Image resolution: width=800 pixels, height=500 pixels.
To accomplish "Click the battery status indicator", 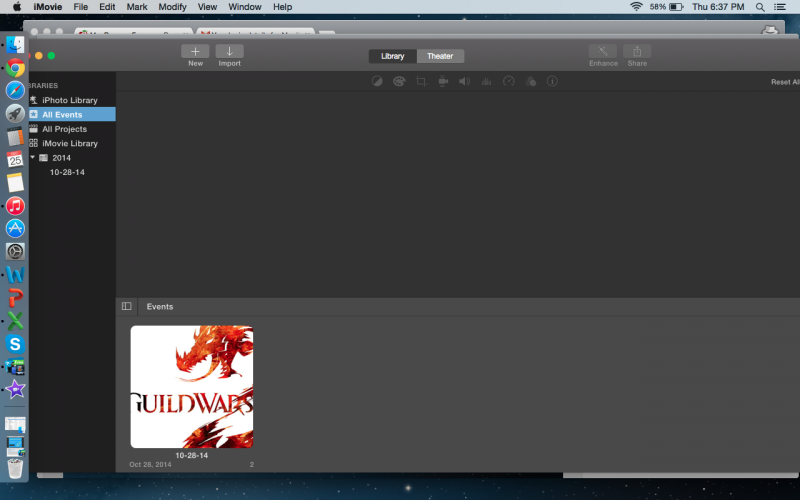I will [x=666, y=7].
